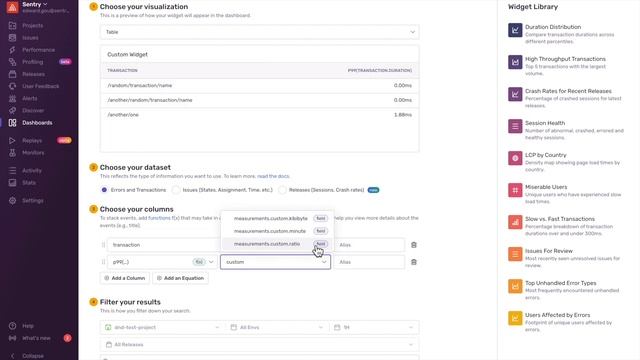Click the Top Unhandled Error Types icon
640x360 pixels.
[x=515, y=286]
